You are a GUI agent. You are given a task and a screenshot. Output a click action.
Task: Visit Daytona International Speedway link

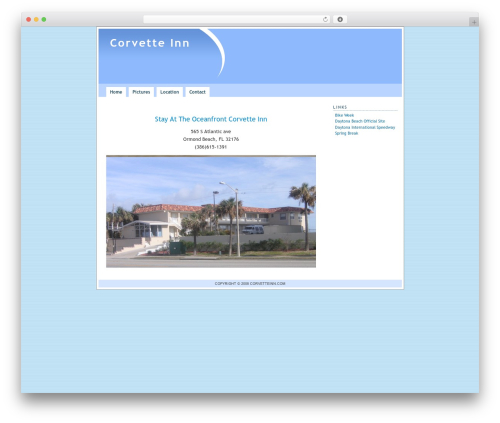[x=365, y=127]
